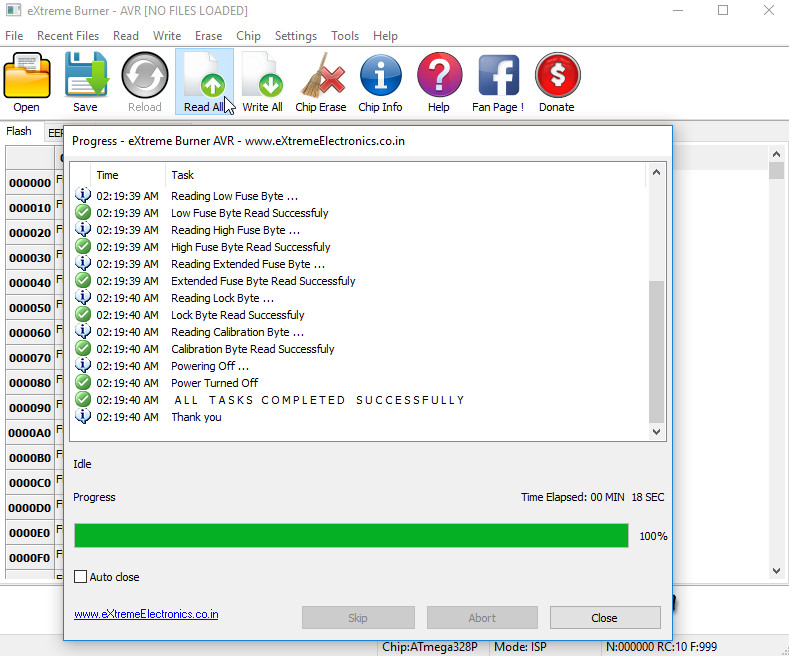789x656 pixels.
Task: Click the Donate dollar icon
Action: [x=558, y=75]
